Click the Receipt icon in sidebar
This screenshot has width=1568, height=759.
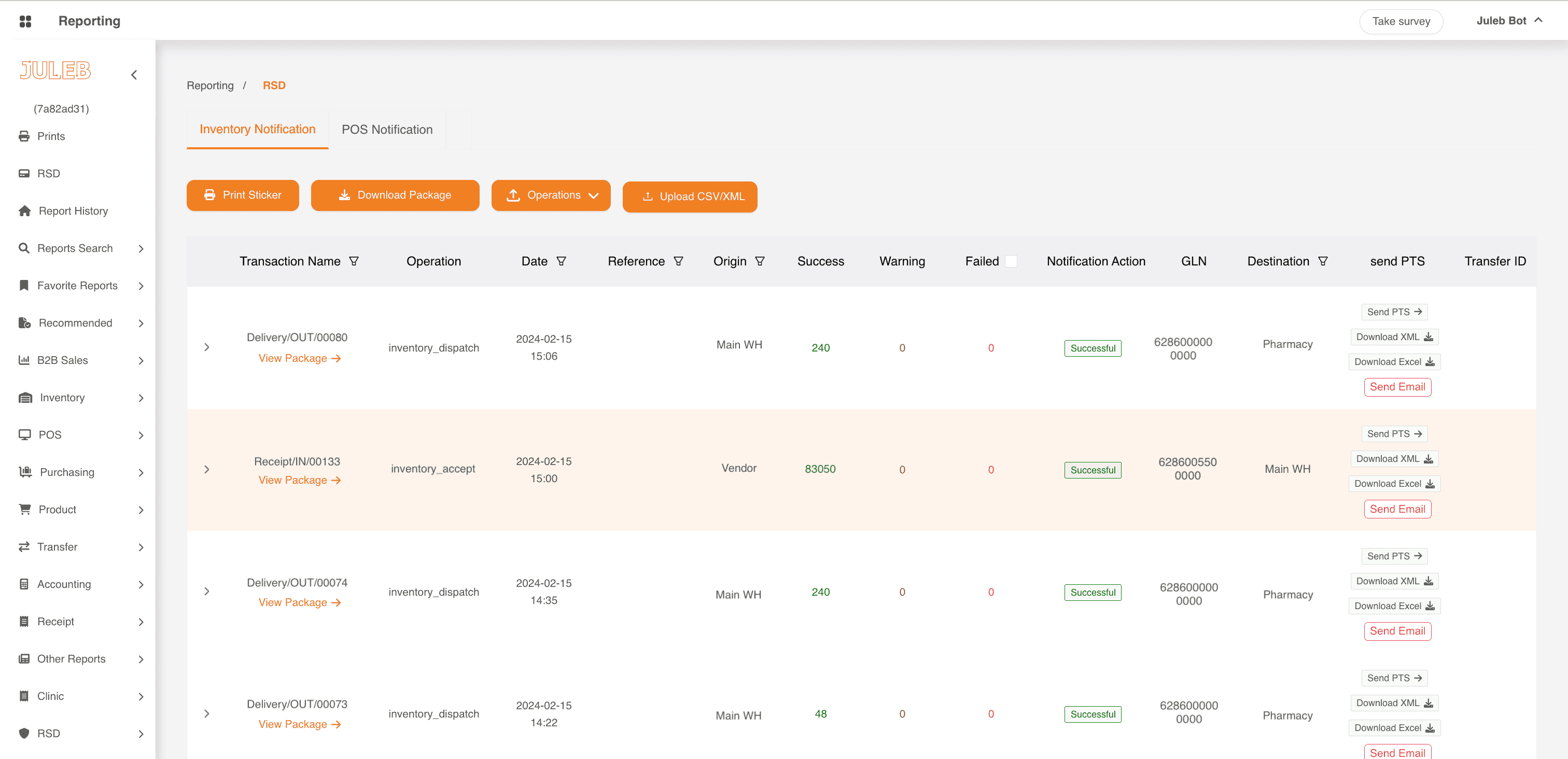point(24,621)
